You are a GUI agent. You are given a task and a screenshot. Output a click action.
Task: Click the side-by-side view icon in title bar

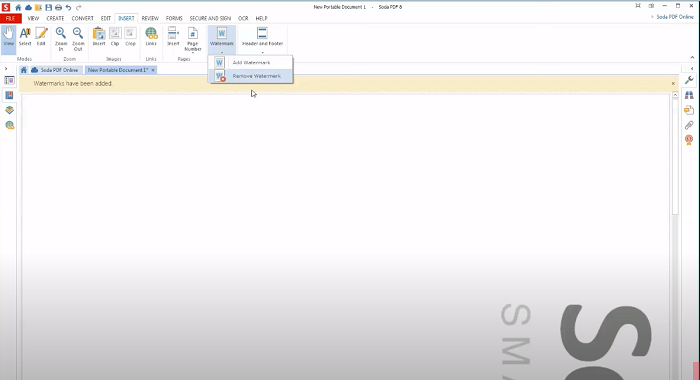click(x=651, y=6)
